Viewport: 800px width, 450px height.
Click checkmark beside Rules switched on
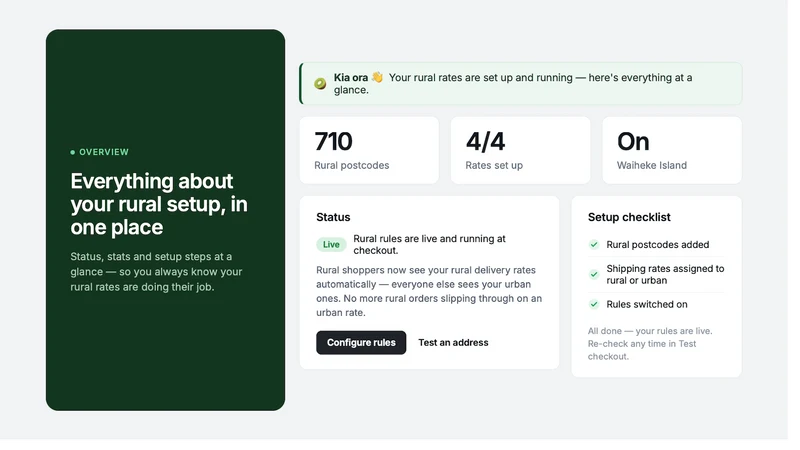click(x=594, y=304)
